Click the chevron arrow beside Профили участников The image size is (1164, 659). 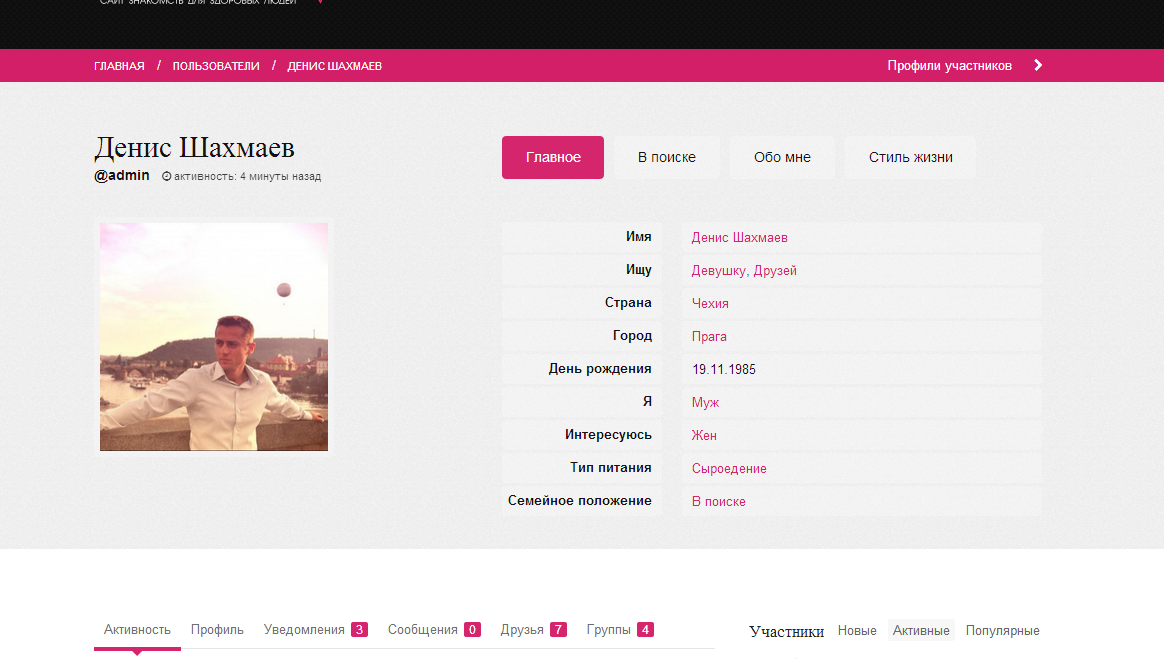point(1038,66)
